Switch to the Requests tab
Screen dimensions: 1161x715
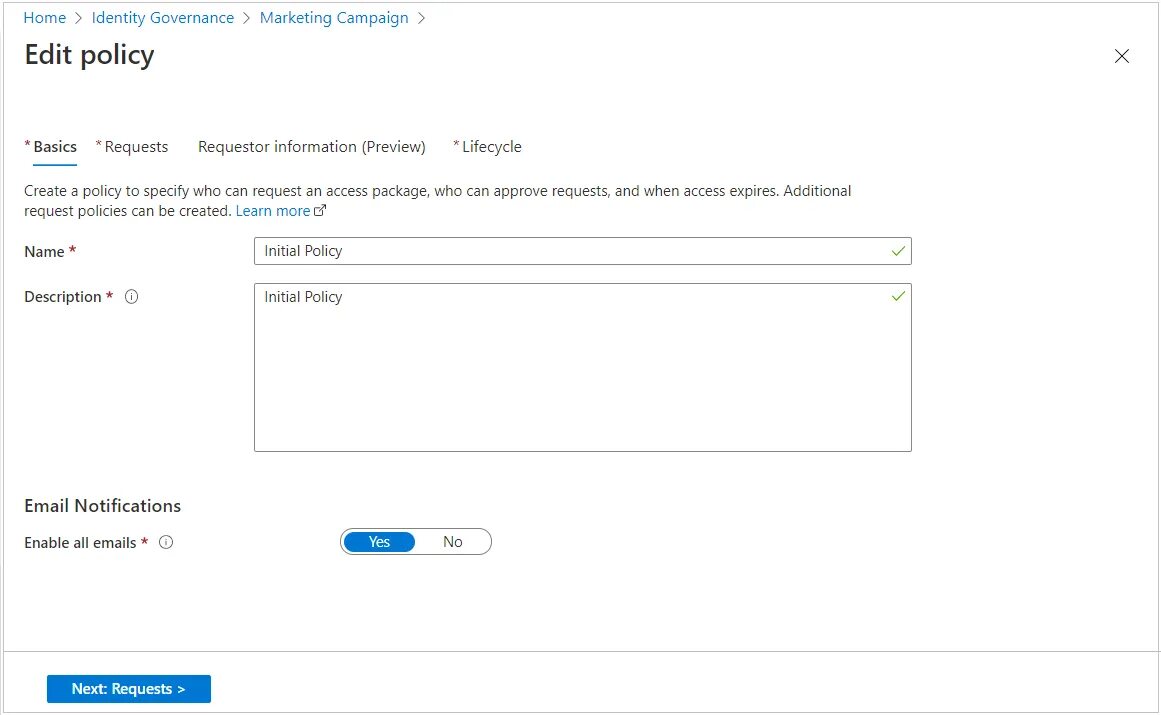(x=136, y=147)
